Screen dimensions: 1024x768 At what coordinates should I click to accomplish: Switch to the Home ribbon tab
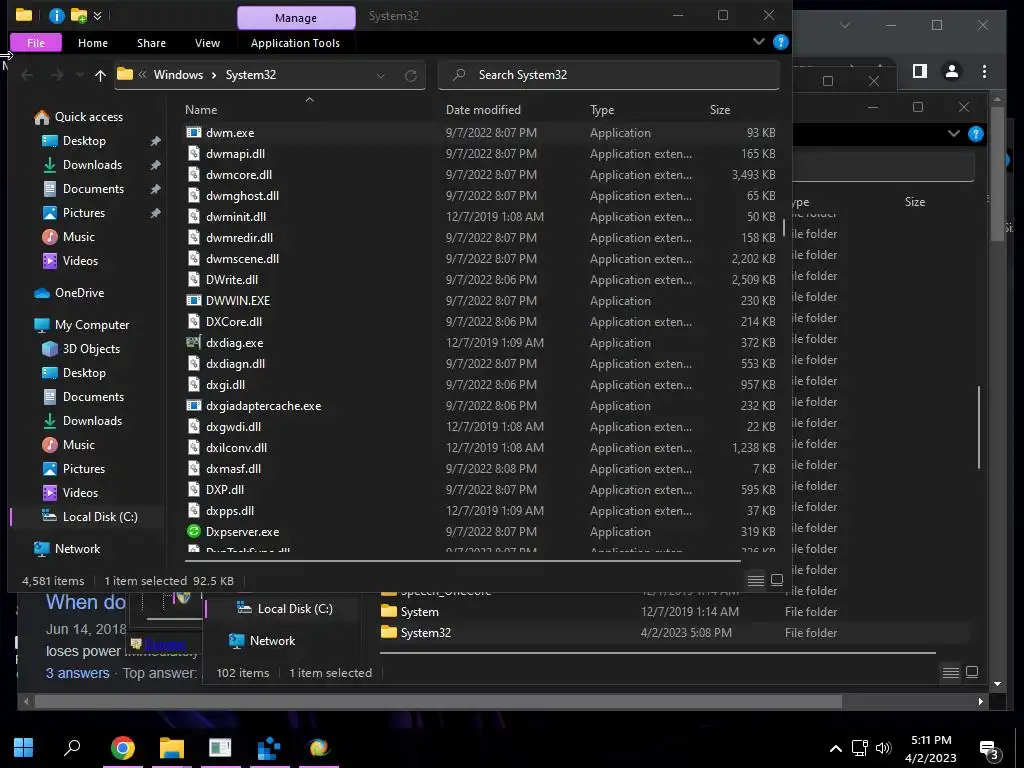pyautogui.click(x=93, y=42)
